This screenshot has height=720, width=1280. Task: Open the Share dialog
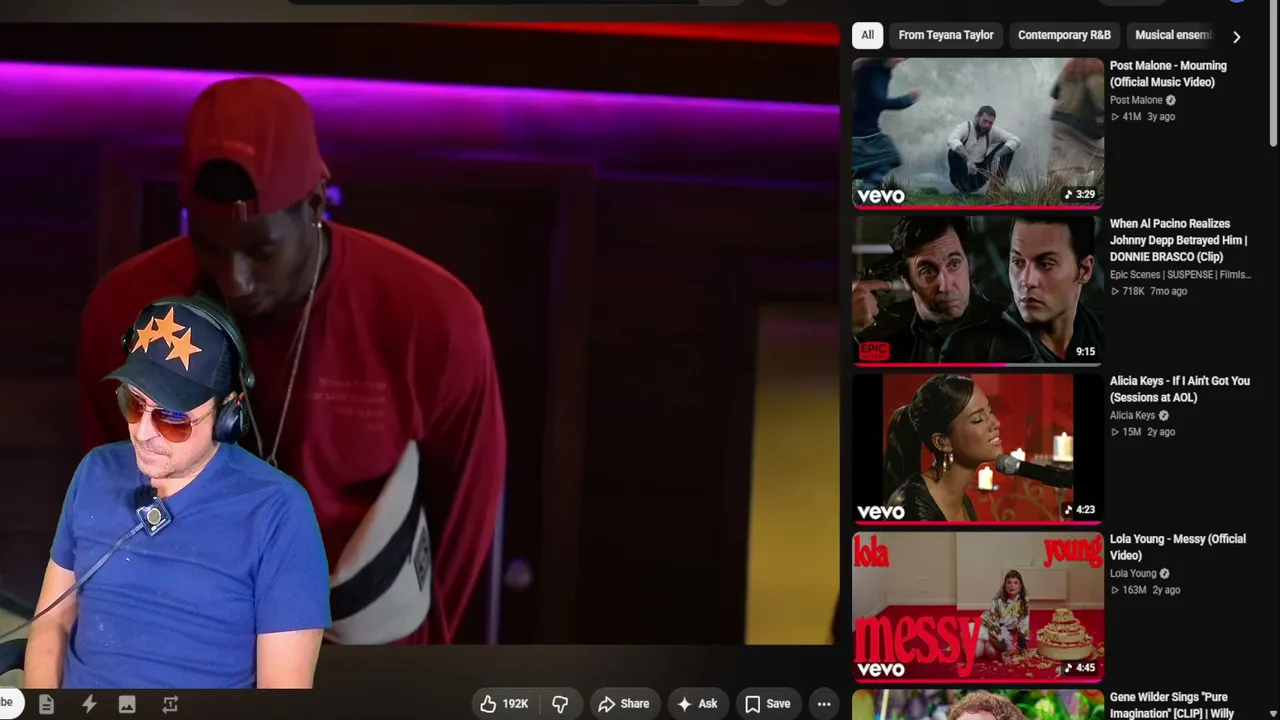point(624,704)
